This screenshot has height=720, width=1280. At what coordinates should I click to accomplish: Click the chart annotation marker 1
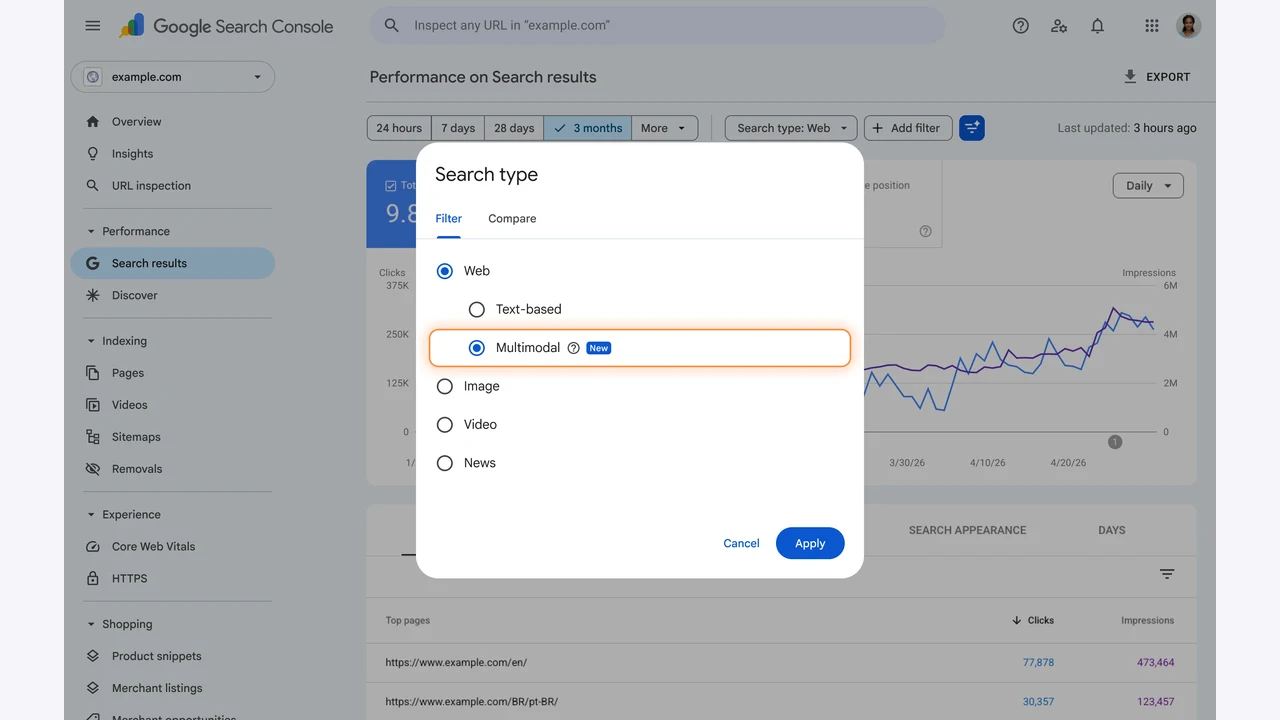[1115, 442]
